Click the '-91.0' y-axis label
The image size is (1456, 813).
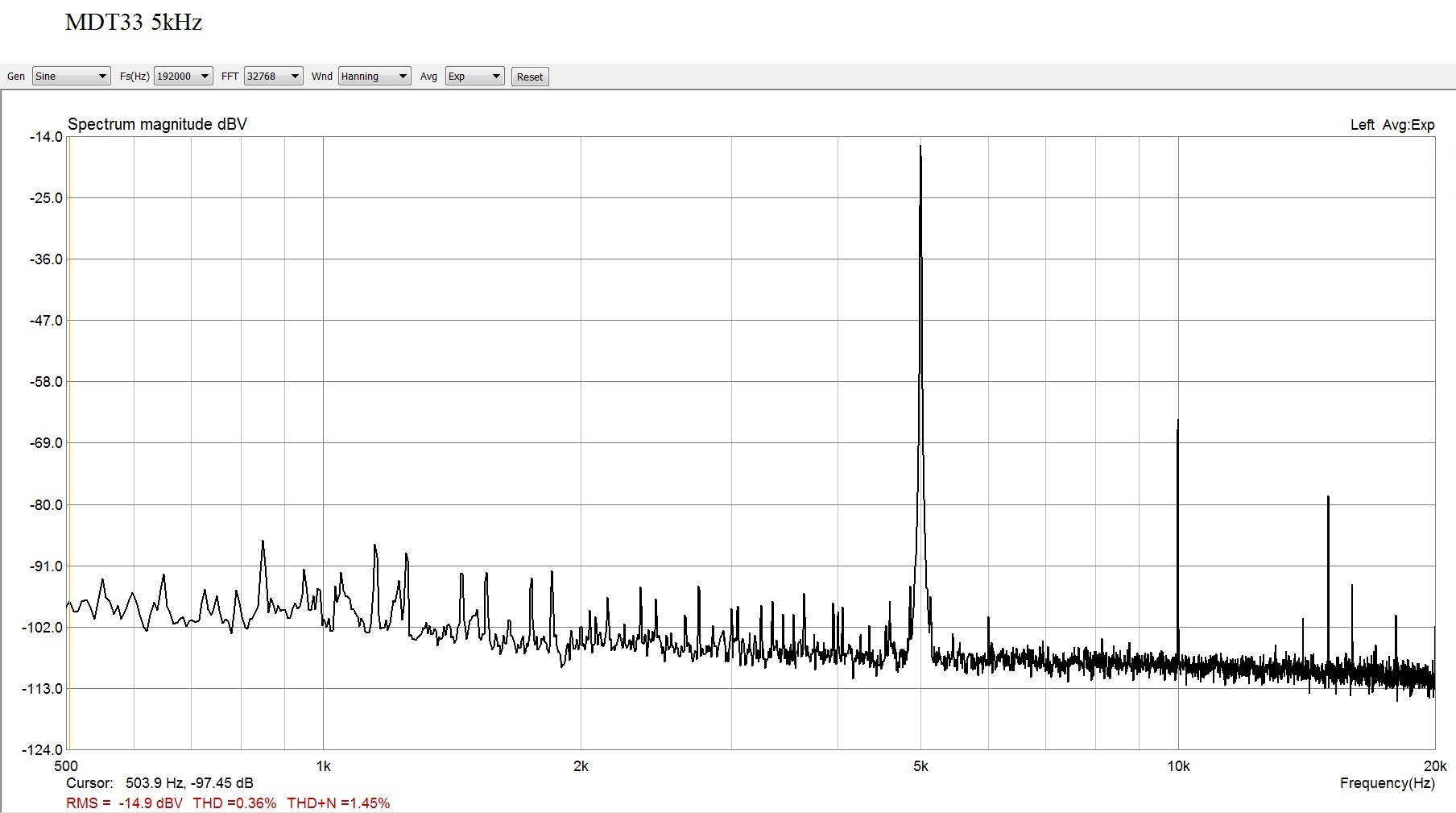tap(46, 566)
